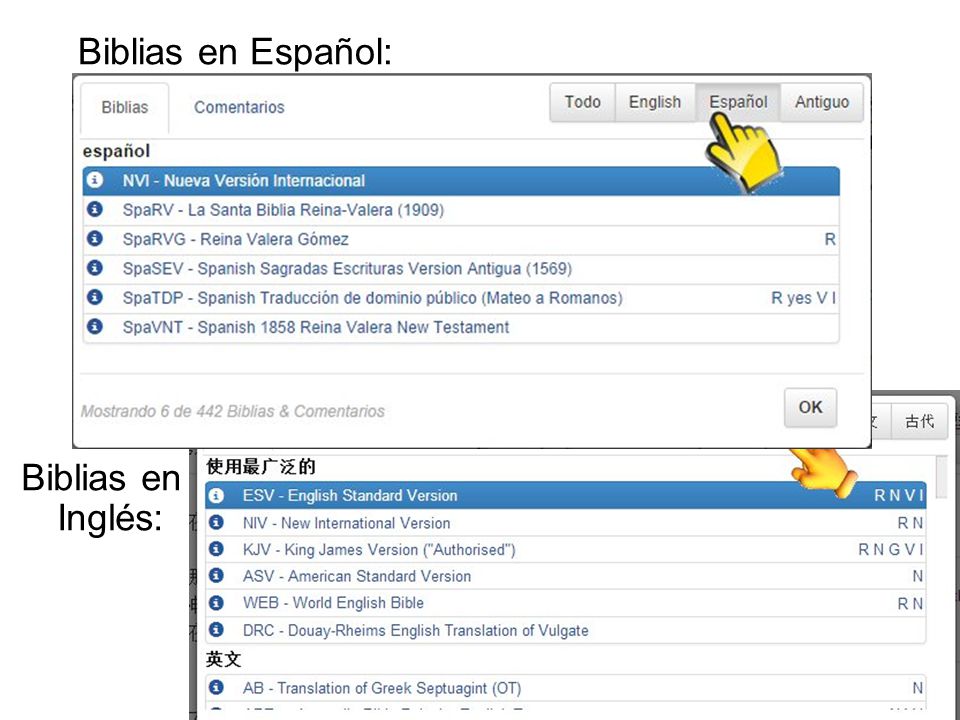The height and width of the screenshot is (720, 960).
Task: Show info for NIV New International Version
Action: tap(216, 522)
